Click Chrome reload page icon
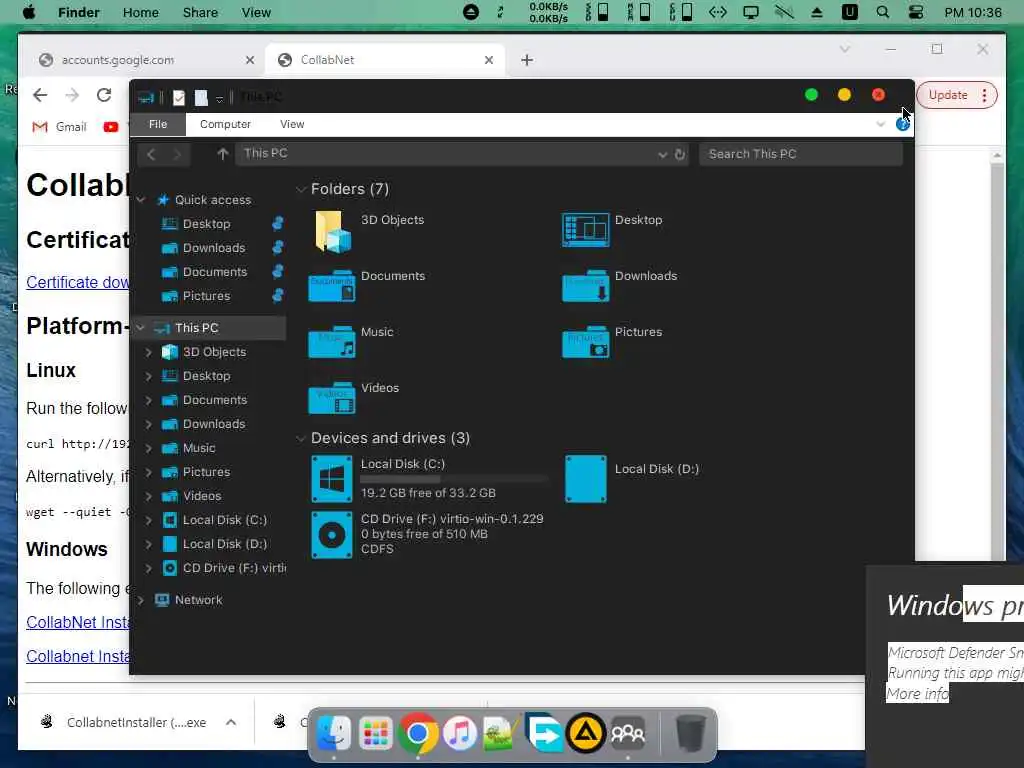The width and height of the screenshot is (1024, 768). click(104, 95)
